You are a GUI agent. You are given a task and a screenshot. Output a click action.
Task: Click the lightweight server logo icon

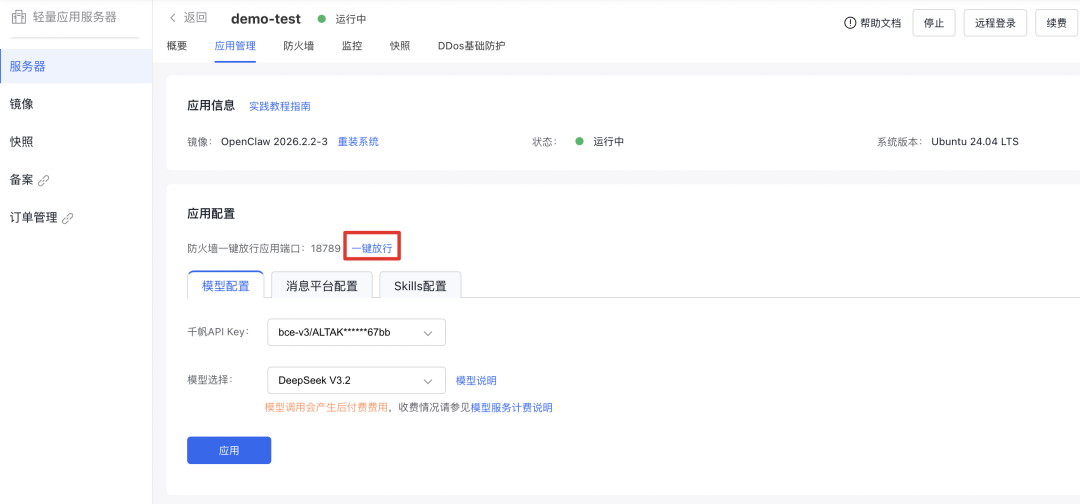click(19, 17)
